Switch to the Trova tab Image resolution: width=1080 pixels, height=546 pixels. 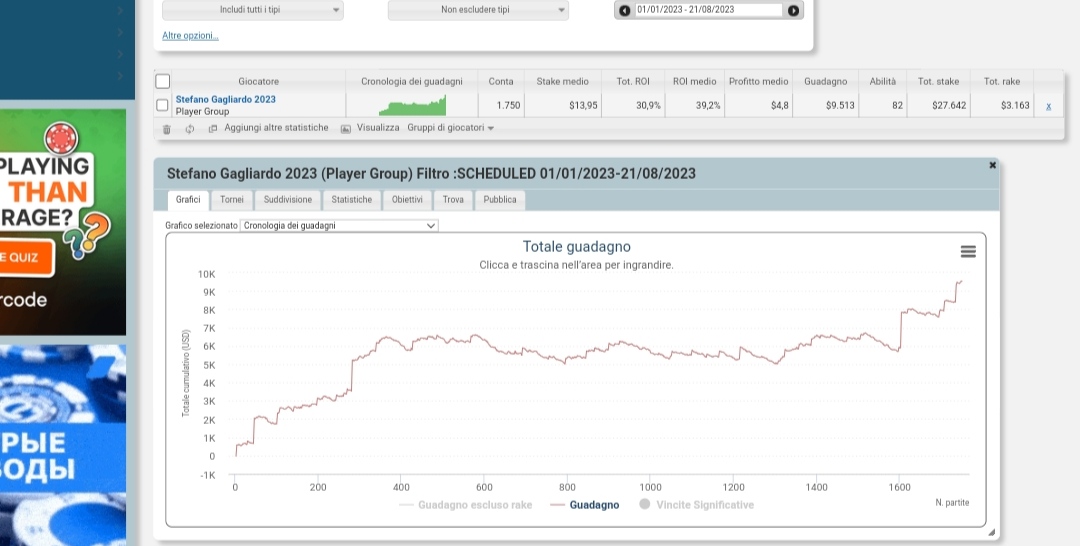click(x=453, y=200)
